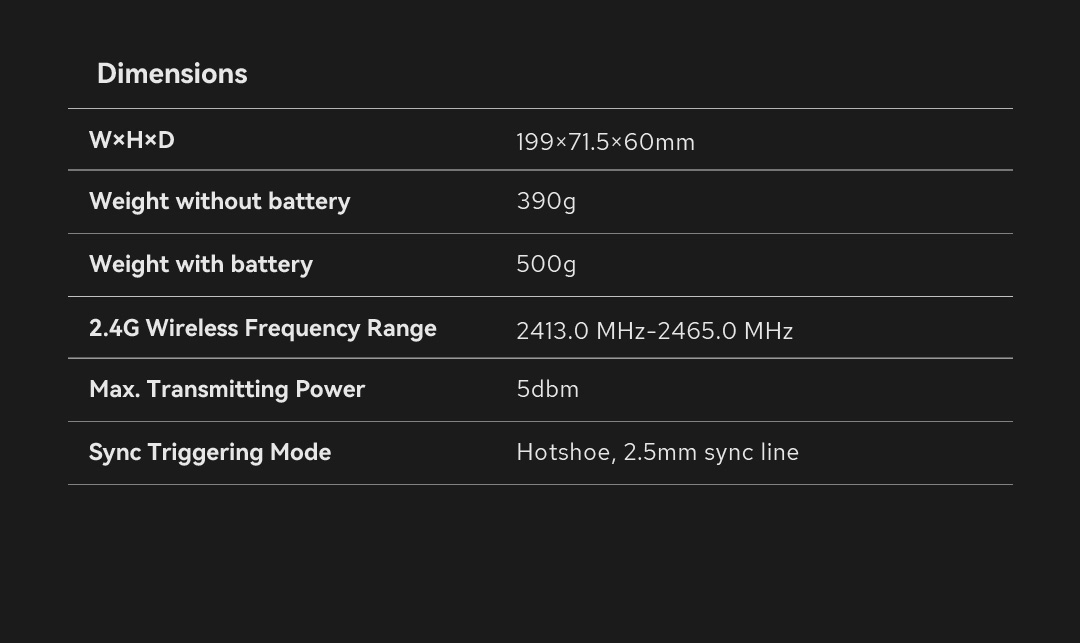Select the Weight without battery label
This screenshot has height=643, width=1080.
pos(220,201)
